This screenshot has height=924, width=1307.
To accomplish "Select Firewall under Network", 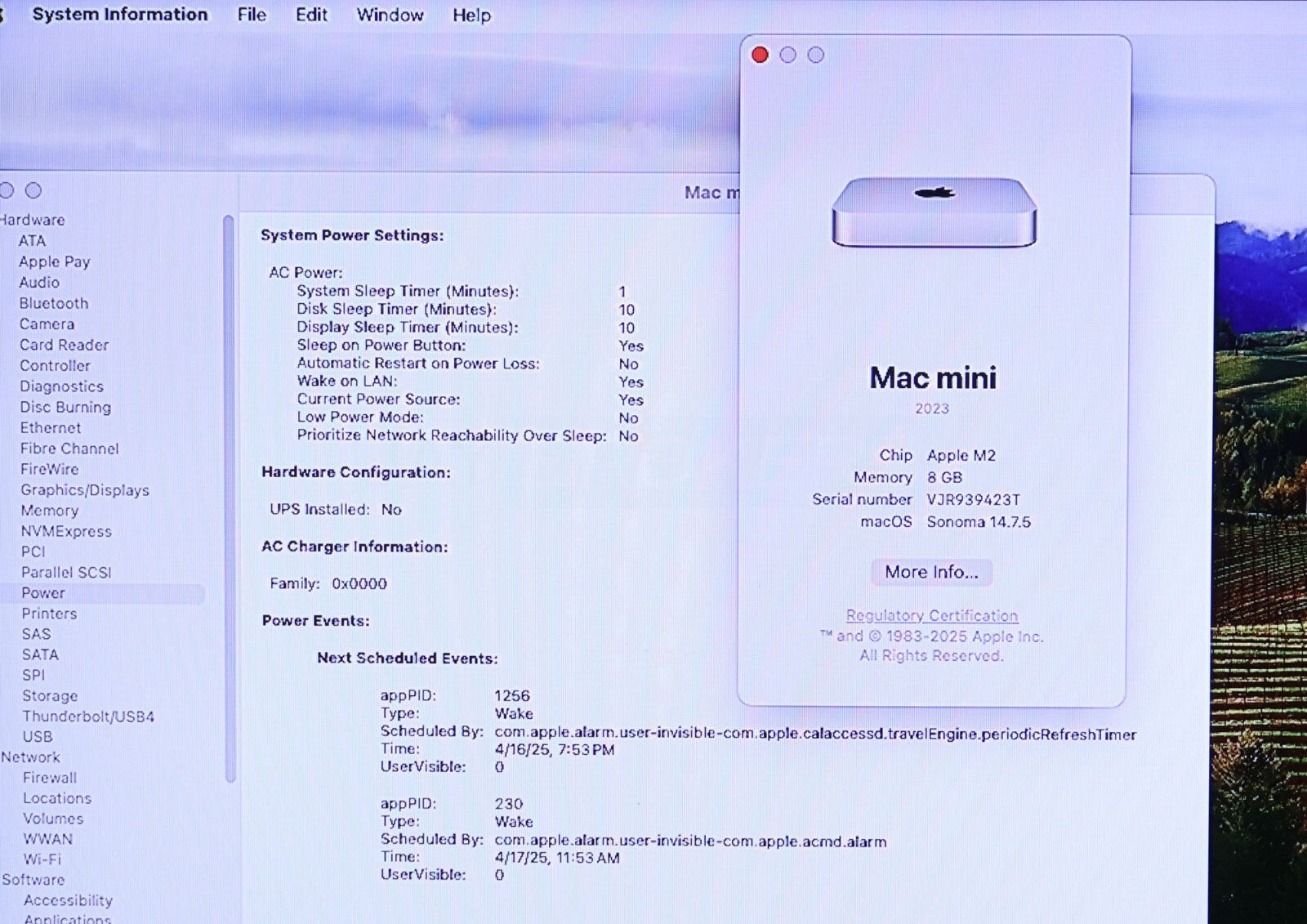I will pos(50,778).
